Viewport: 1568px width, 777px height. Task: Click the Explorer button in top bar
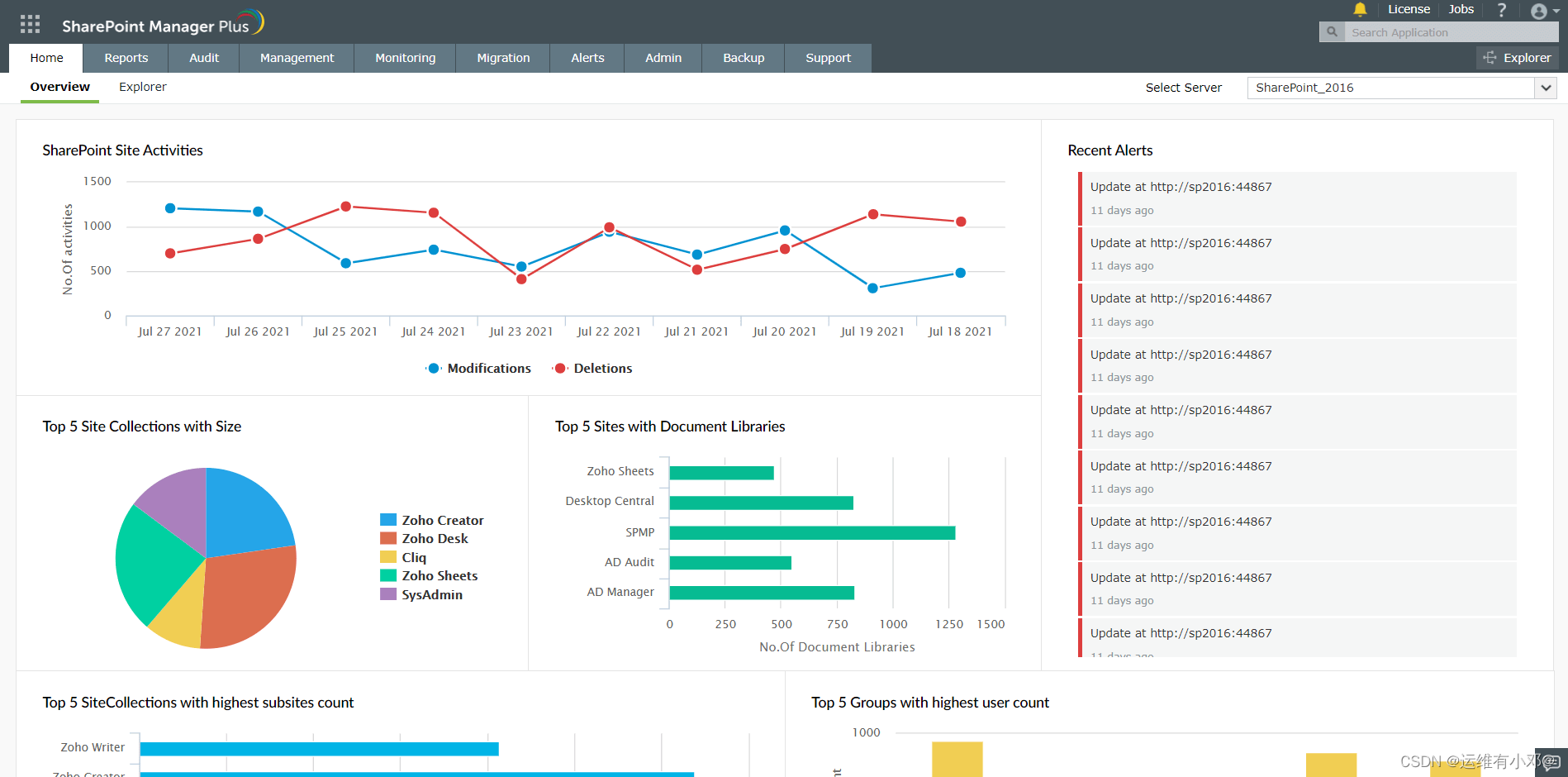click(1517, 58)
